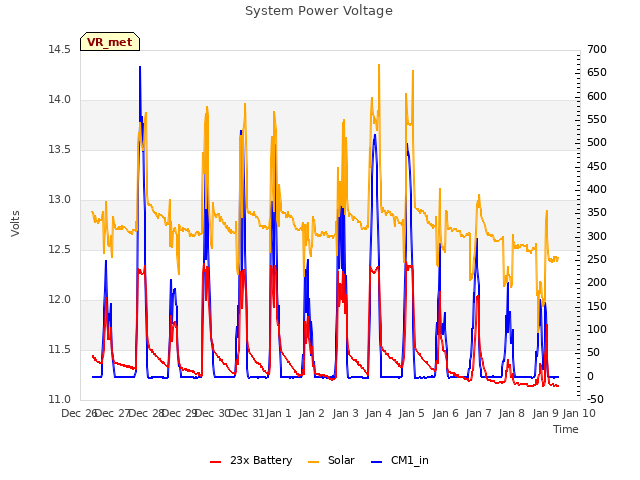Viewport: 640px width, 480px height.
Task: Click the Jan 6 x-axis tick label
Action: coord(445,413)
